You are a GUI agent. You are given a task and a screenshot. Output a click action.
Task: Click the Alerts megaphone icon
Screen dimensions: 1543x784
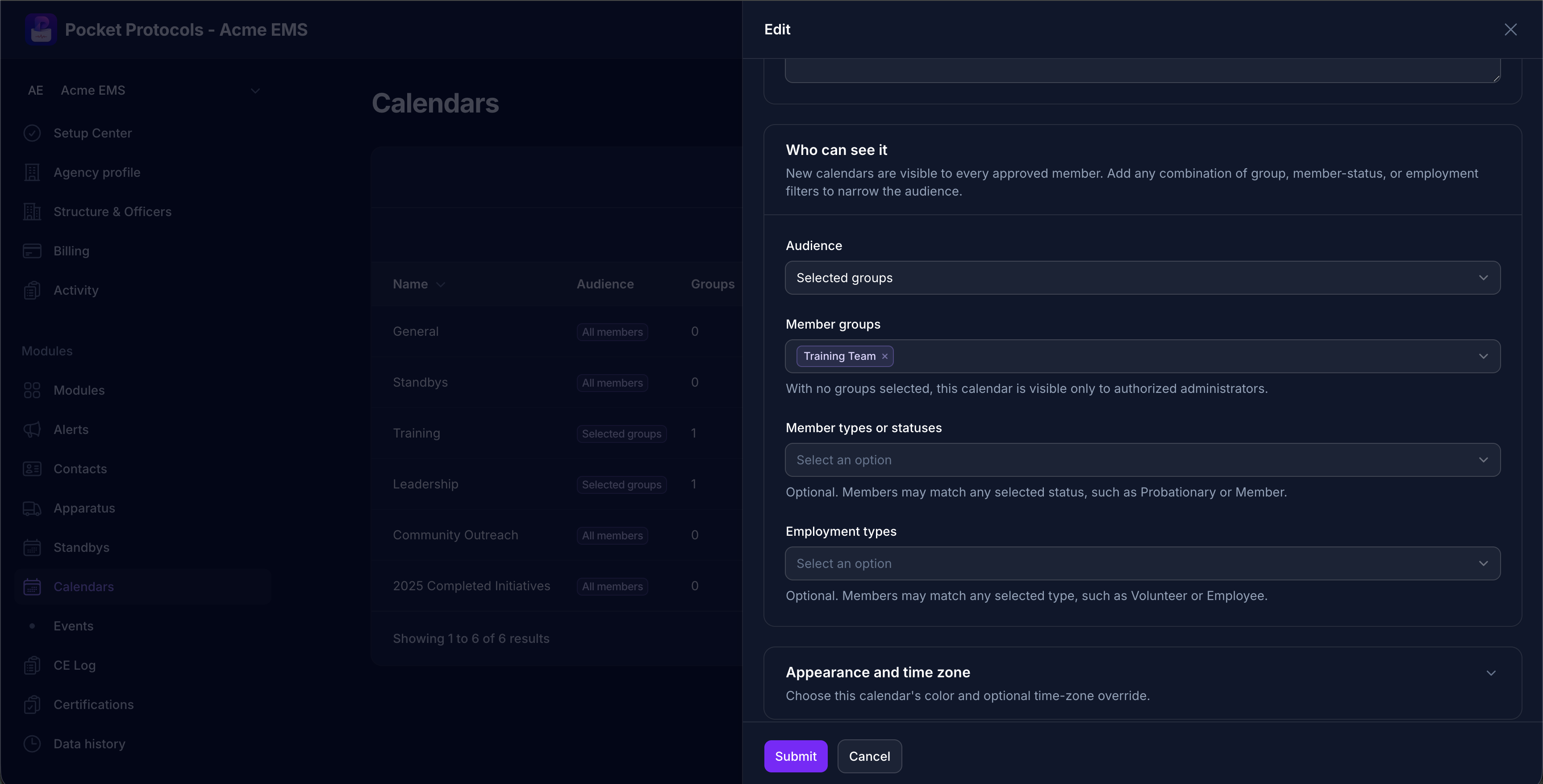tap(32, 430)
